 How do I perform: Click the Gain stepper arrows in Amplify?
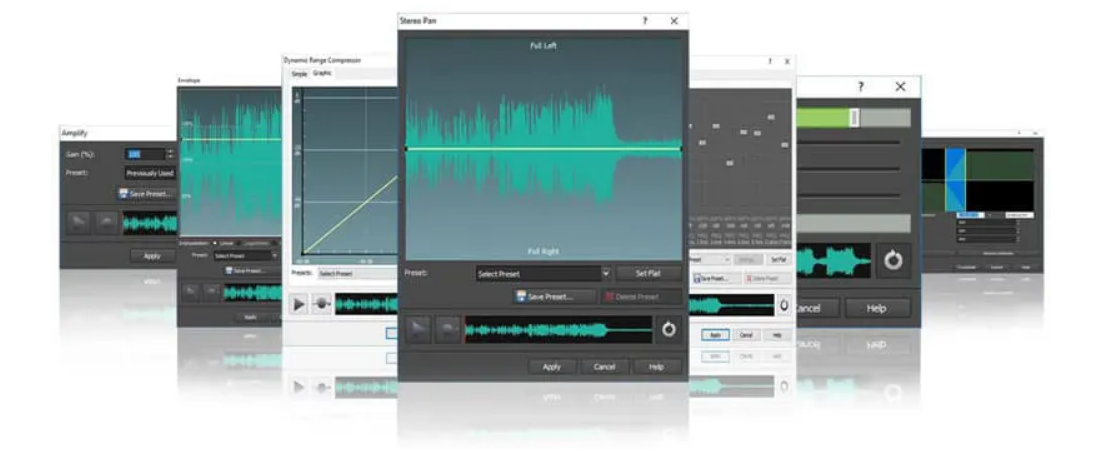[x=169, y=154]
